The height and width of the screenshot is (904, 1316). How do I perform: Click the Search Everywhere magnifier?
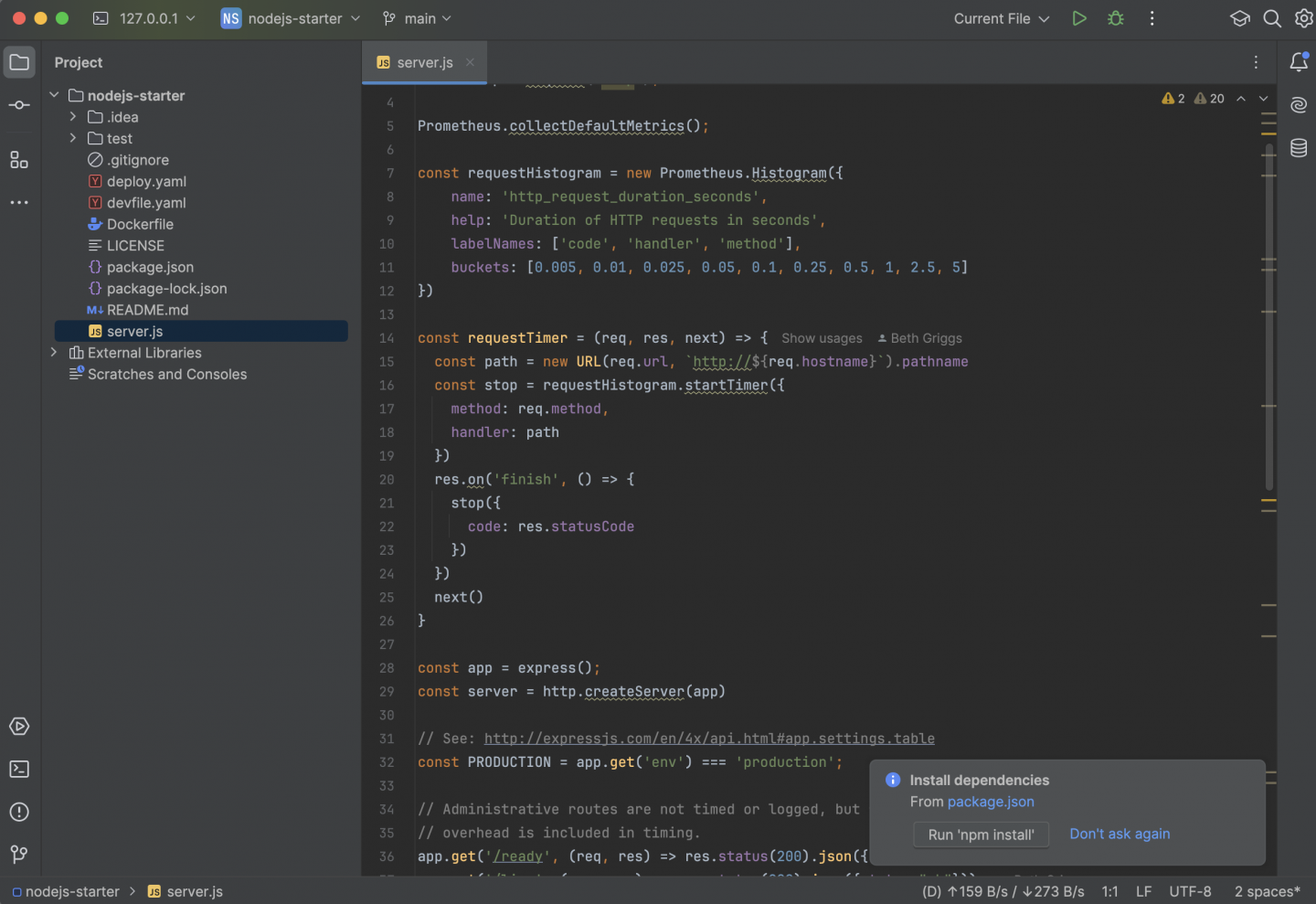click(x=1272, y=18)
